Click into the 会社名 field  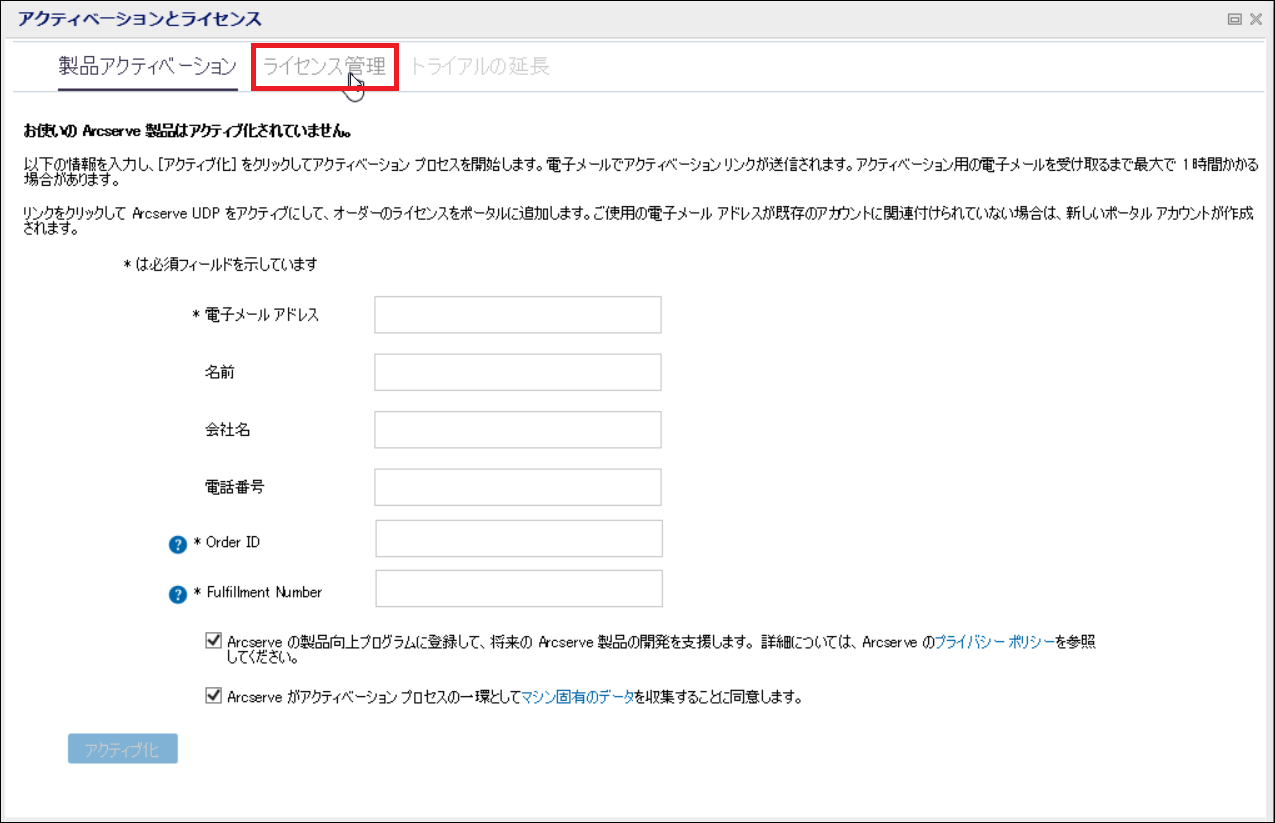click(517, 430)
